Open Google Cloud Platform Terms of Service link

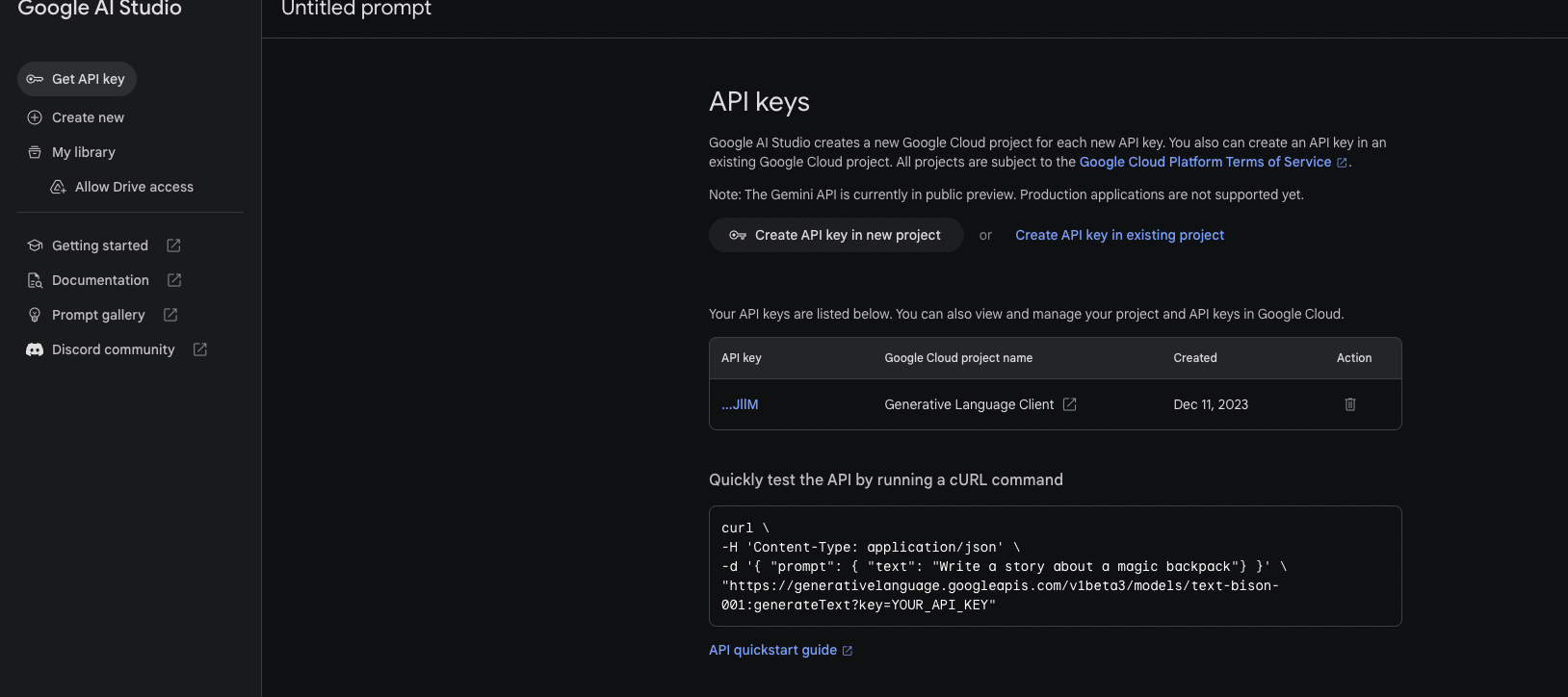tap(1205, 162)
